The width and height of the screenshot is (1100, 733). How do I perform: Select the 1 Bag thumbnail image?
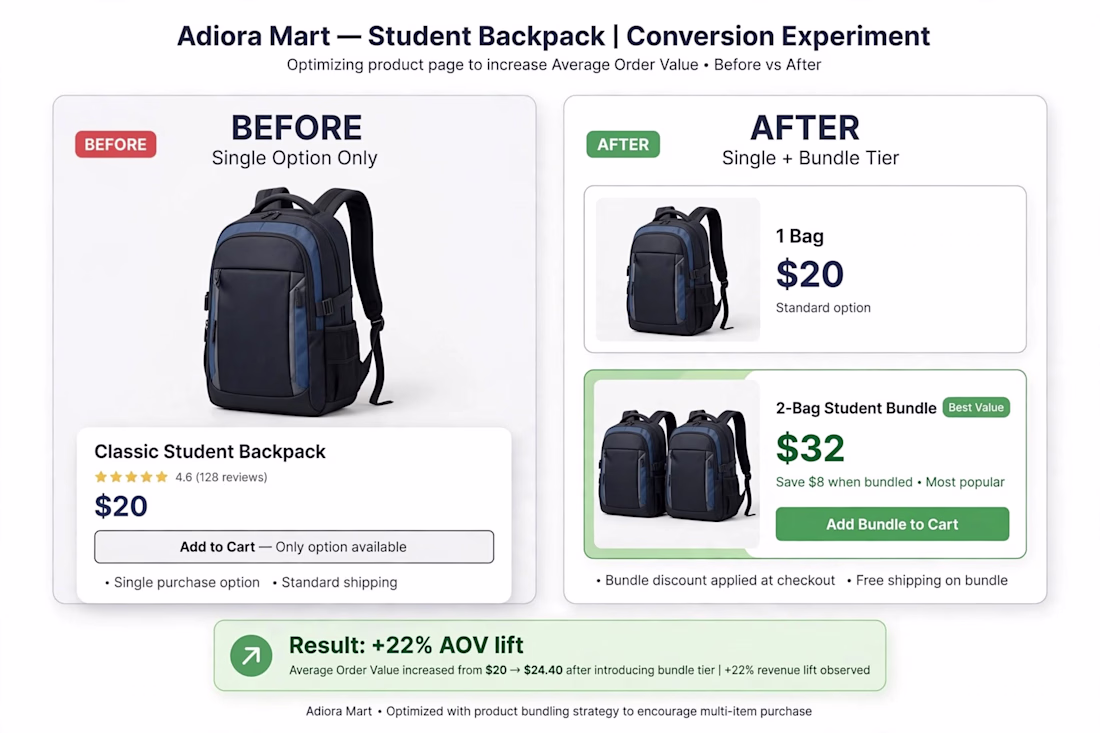coord(678,269)
